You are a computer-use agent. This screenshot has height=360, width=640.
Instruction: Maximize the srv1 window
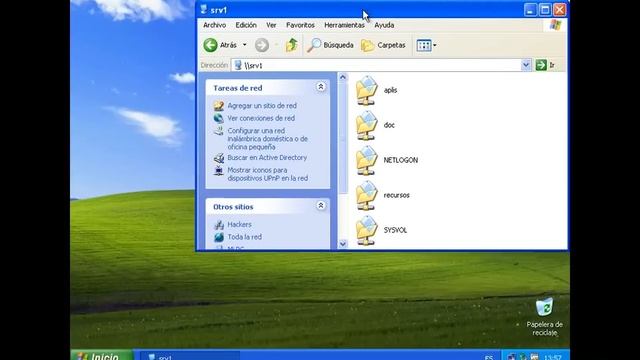[x=545, y=10]
